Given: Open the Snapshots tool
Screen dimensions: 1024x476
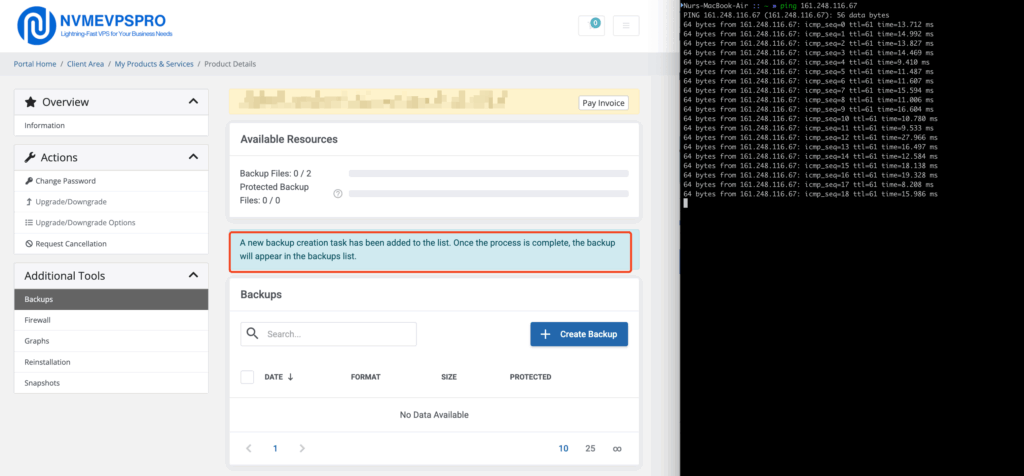Looking at the screenshot, I should coord(41,383).
